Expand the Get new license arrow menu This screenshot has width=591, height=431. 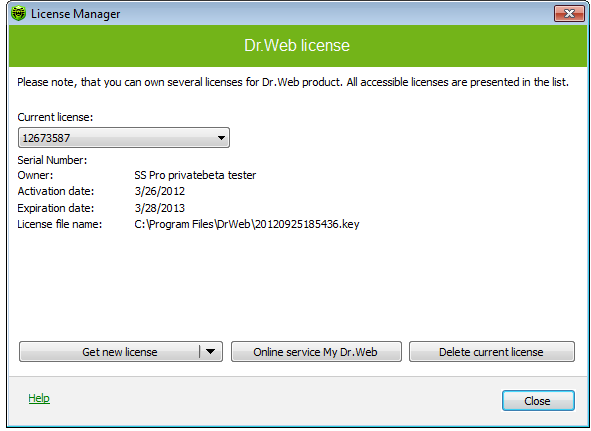pyautogui.click(x=211, y=352)
